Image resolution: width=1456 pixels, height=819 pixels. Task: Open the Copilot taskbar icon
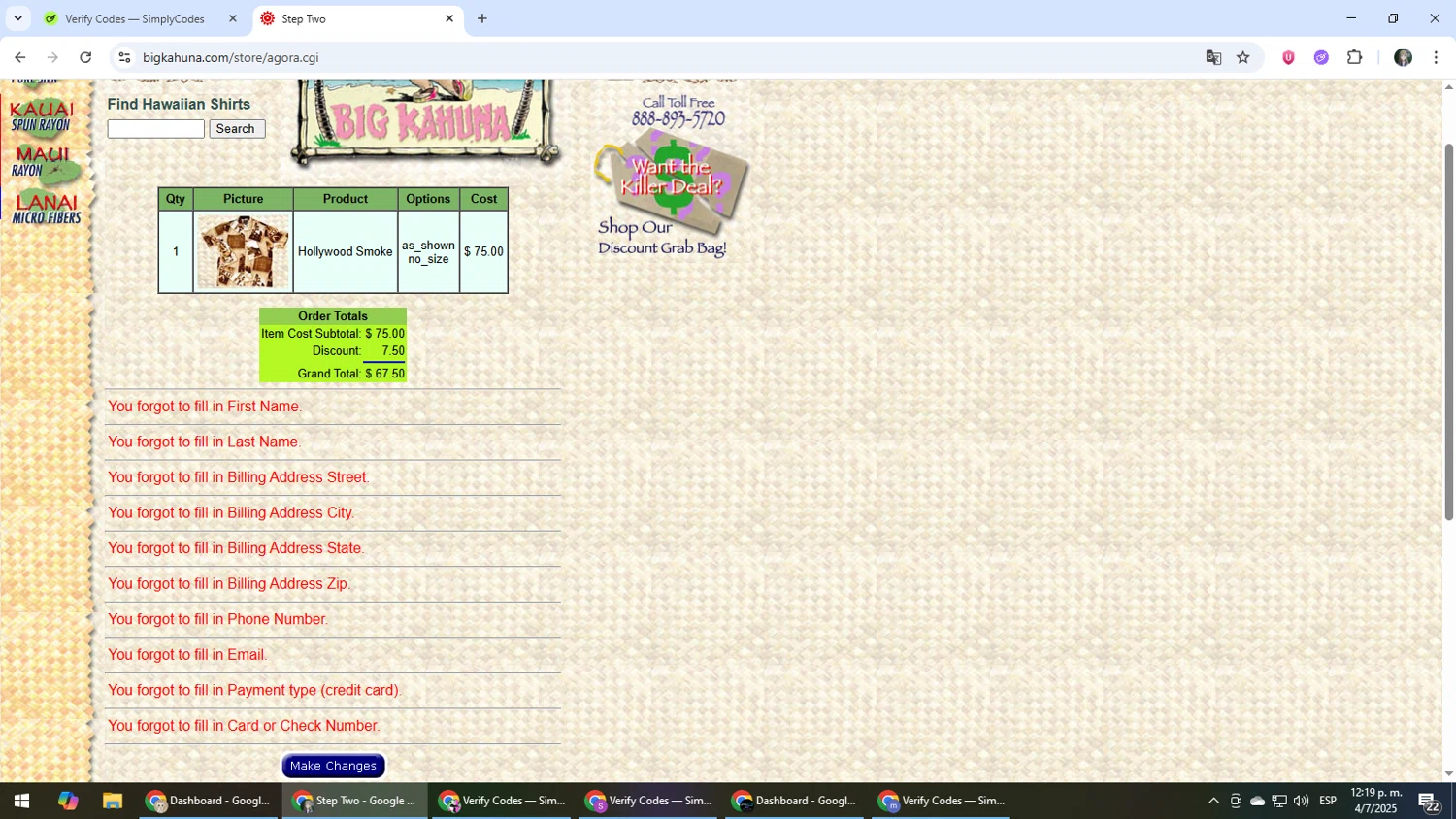tap(67, 801)
